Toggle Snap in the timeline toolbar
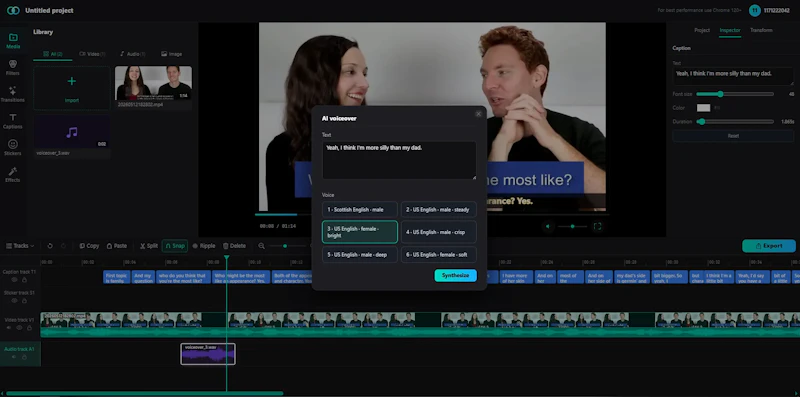800x397 pixels. coord(175,246)
